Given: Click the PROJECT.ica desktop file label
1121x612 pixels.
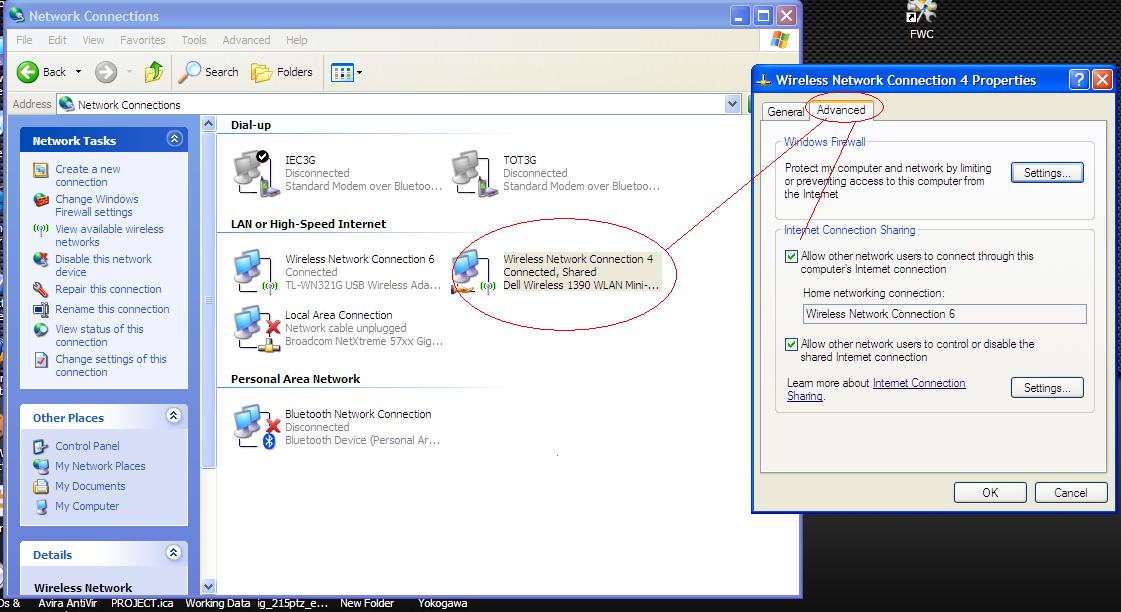Looking at the screenshot, I should click(142, 603).
